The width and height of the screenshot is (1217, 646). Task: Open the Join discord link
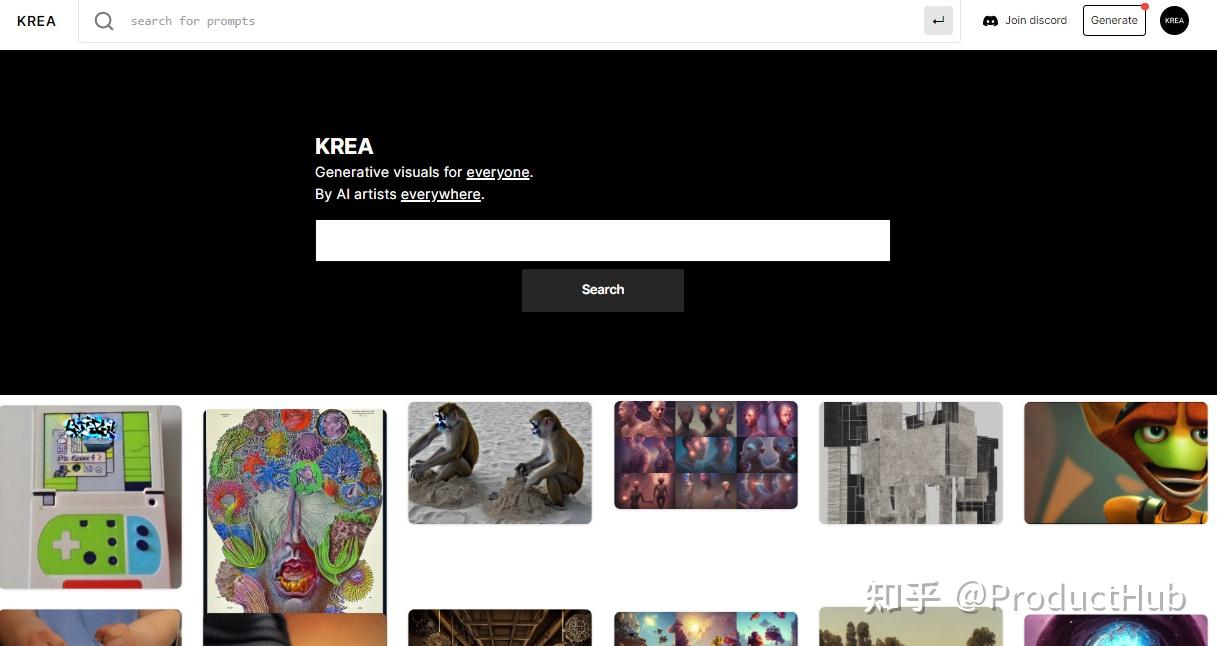1036,20
